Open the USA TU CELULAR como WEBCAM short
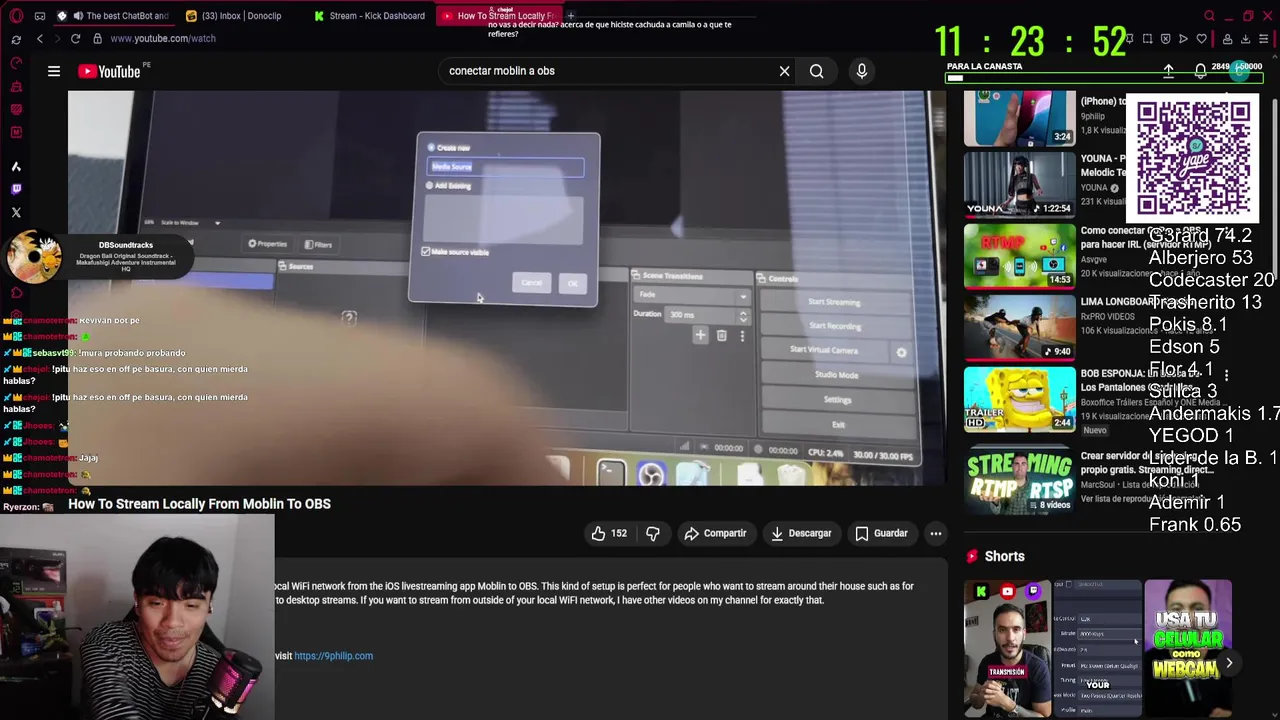Screen dimensions: 1280x720 1188,648
